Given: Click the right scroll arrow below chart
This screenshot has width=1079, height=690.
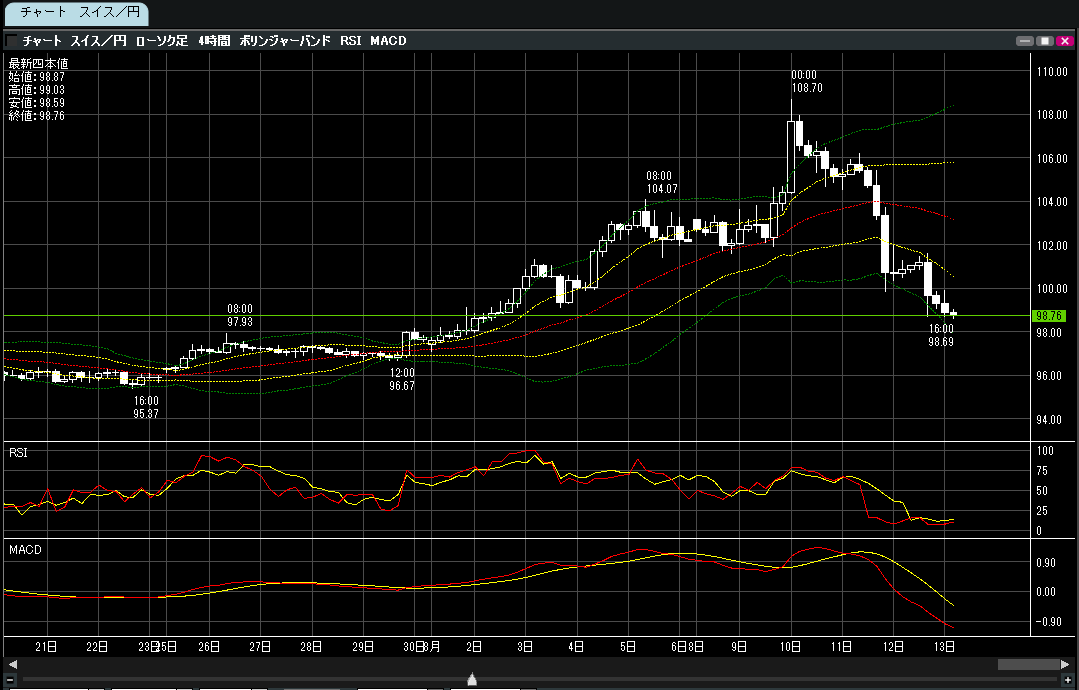Looking at the screenshot, I should (x=1065, y=664).
